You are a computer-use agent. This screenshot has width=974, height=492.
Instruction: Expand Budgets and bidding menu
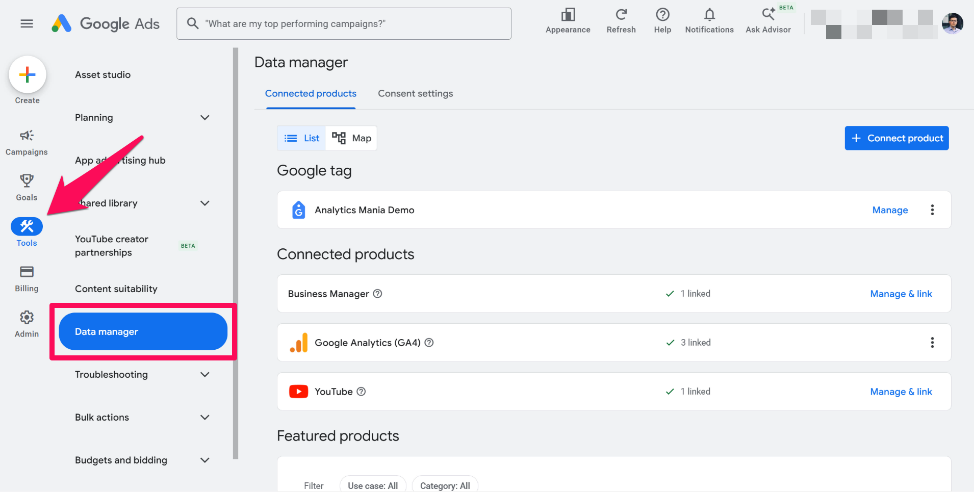point(205,460)
